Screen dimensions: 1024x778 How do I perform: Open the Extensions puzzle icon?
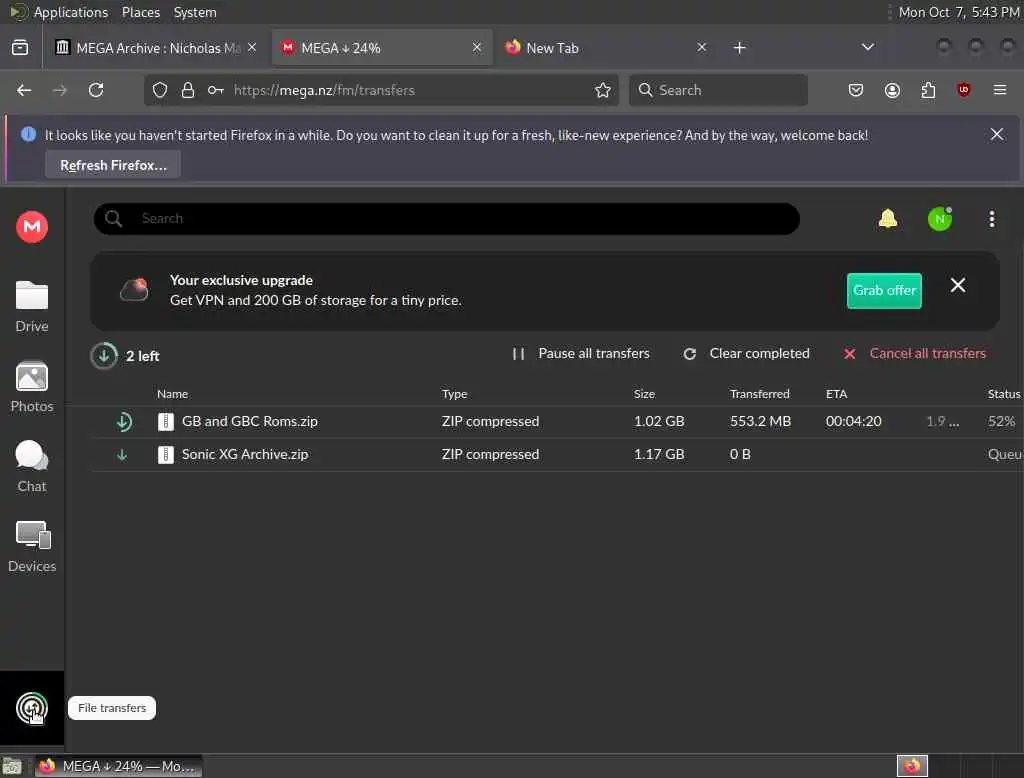point(928,90)
